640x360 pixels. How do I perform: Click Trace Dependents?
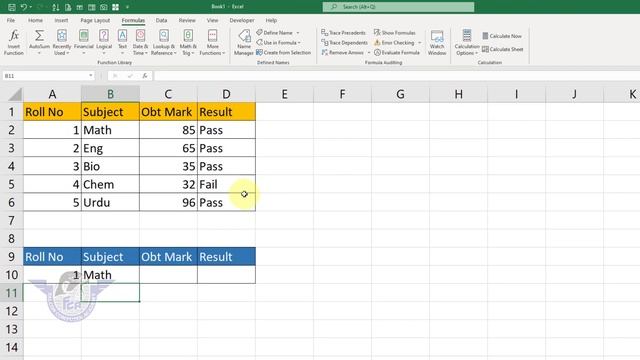click(344, 42)
